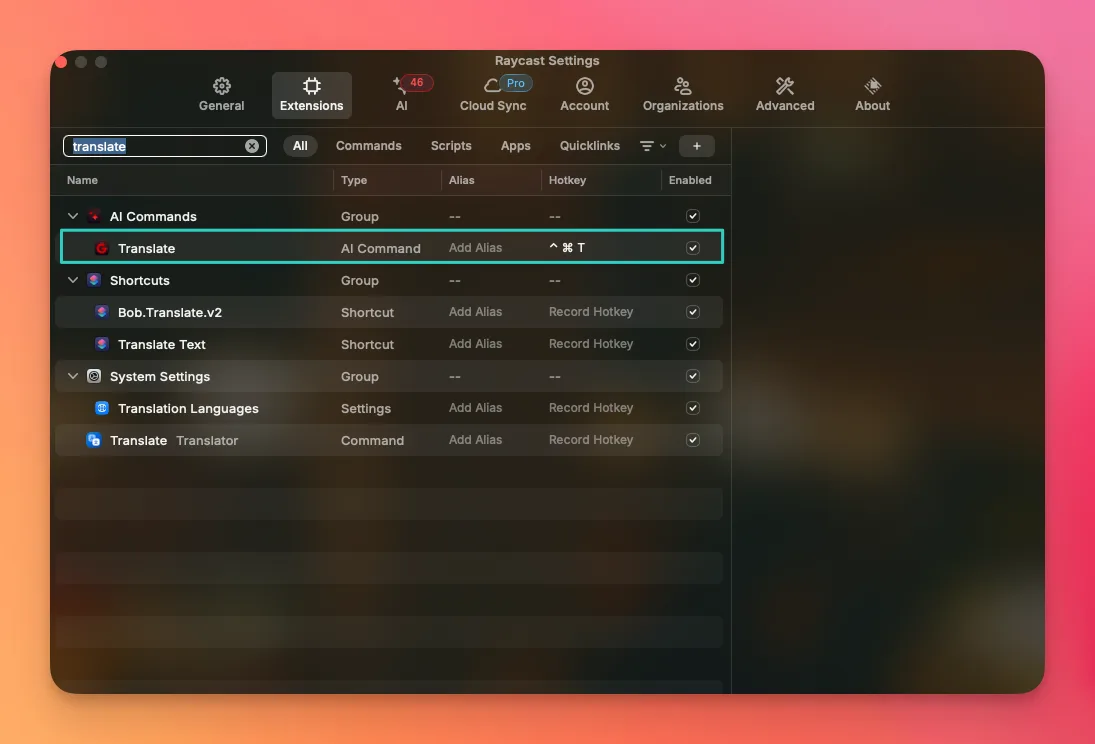Edit the Control Command T hotkey
Viewport: 1095px width, 744px height.
coord(567,248)
